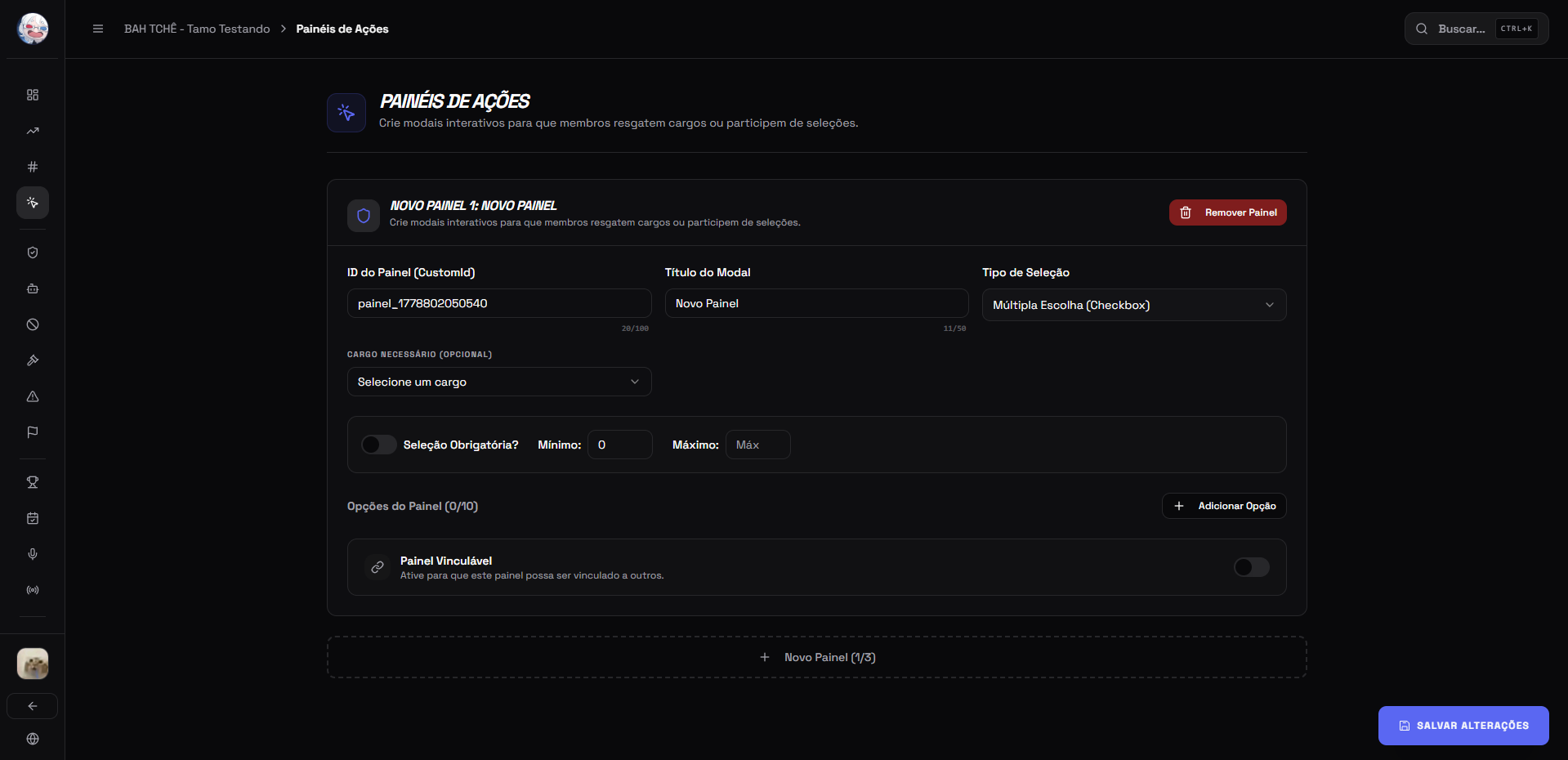Click the Remover Painel button
The height and width of the screenshot is (760, 1568).
(1228, 212)
